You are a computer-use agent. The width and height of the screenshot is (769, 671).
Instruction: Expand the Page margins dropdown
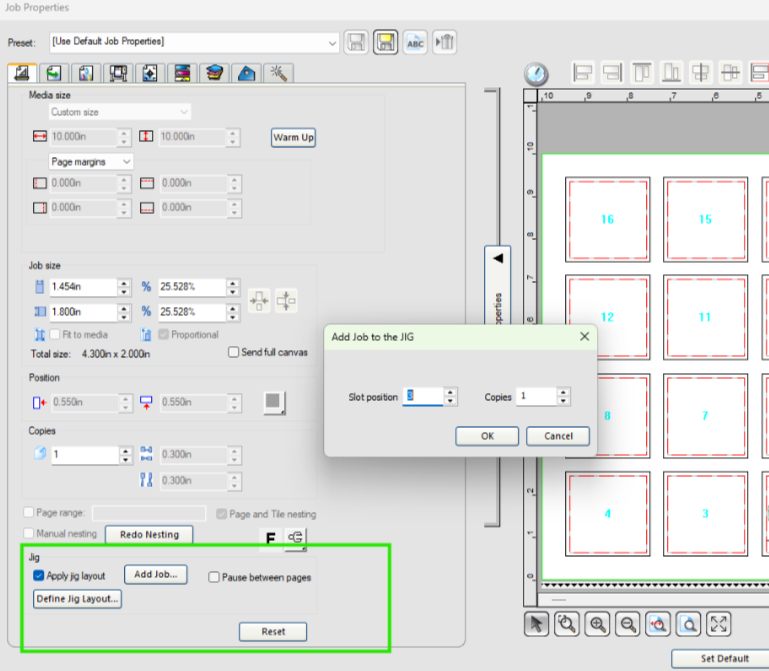(91, 161)
